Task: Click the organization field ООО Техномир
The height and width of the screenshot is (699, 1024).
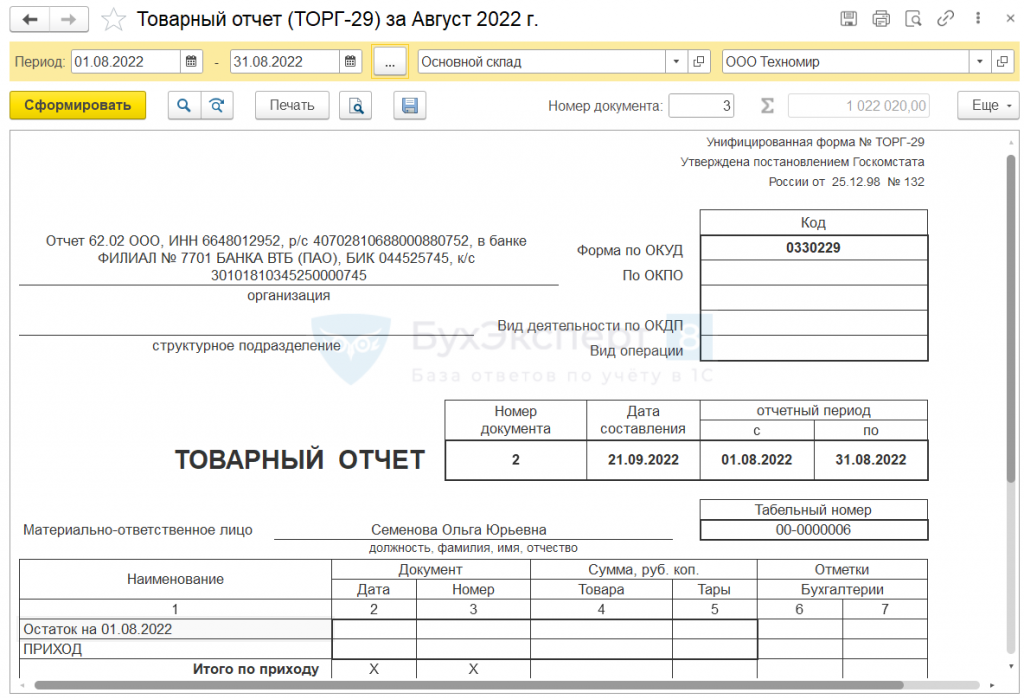Action: 846,61
